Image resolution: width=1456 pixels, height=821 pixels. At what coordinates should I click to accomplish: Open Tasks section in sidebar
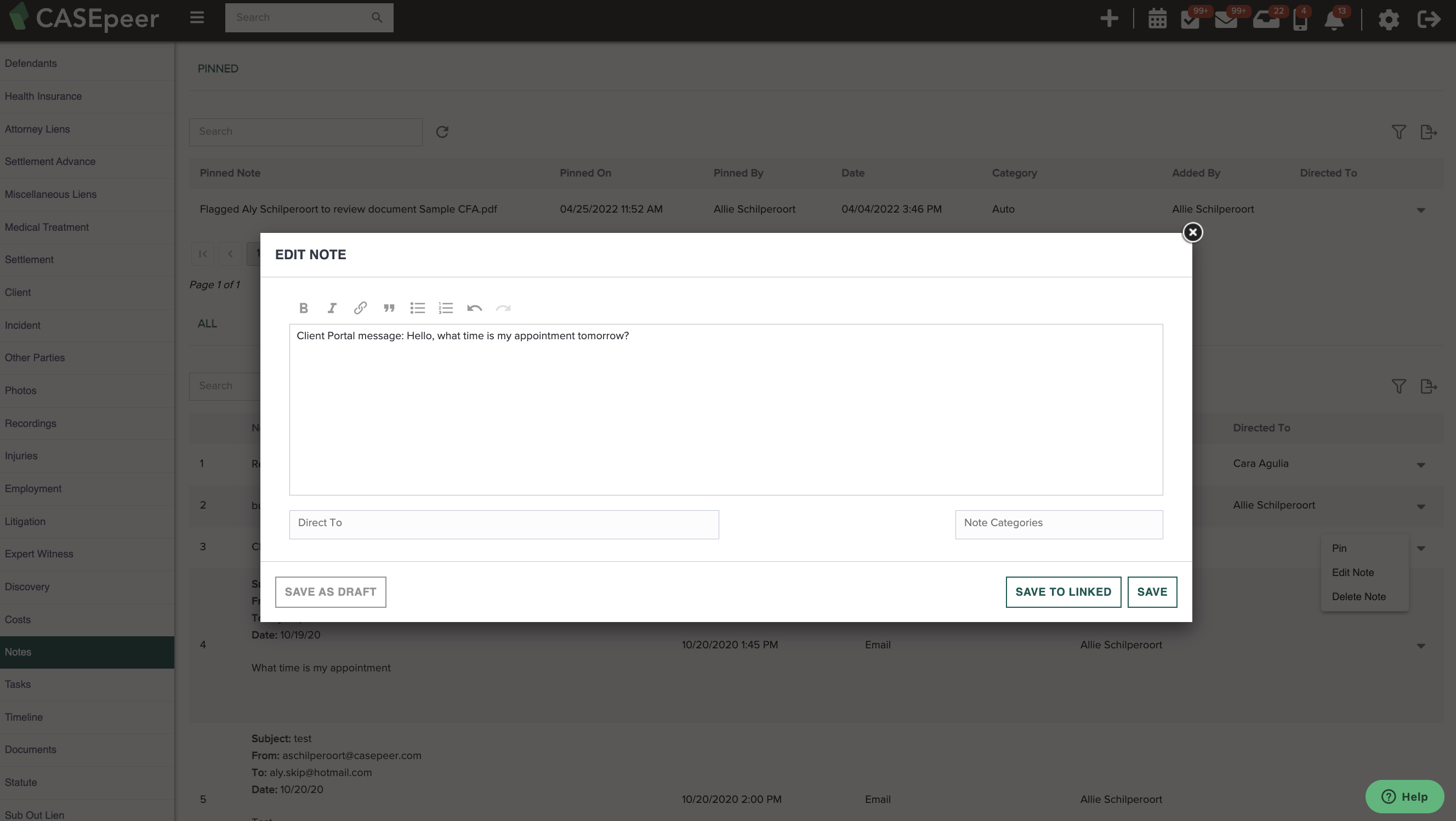point(87,685)
